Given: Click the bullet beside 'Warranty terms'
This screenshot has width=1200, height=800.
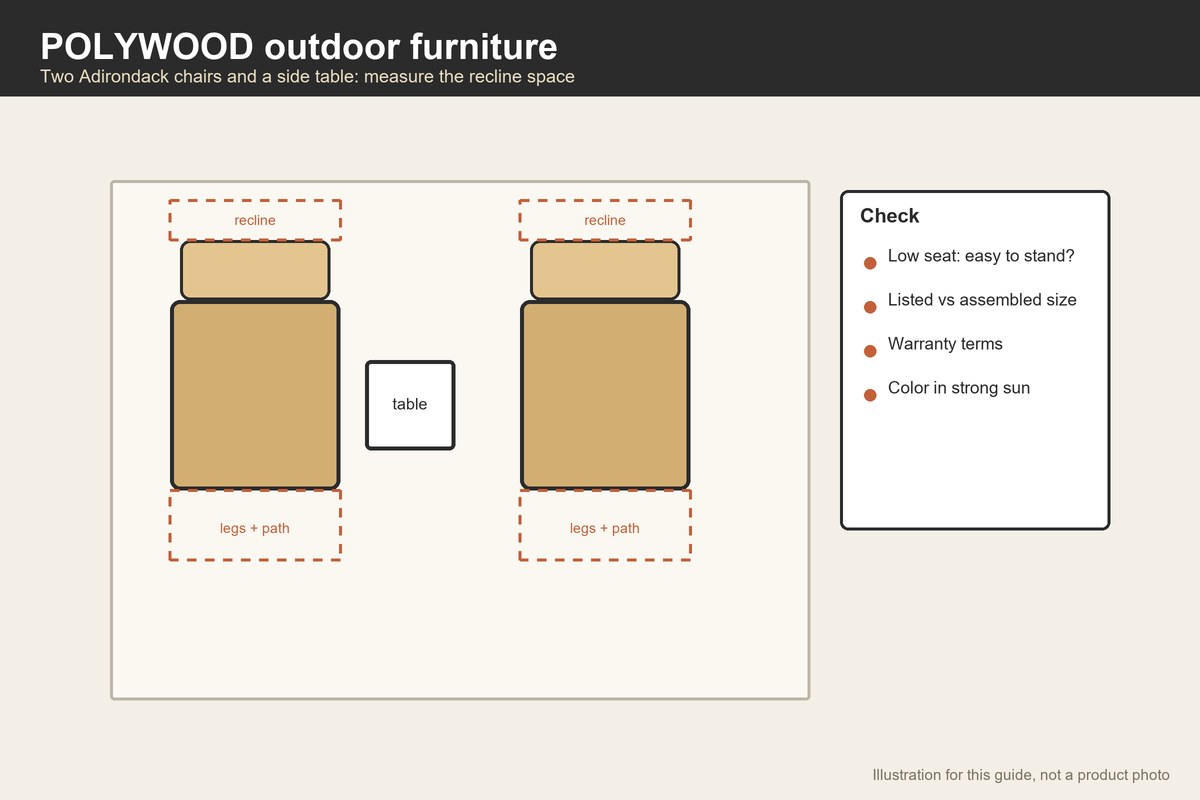Looking at the screenshot, I should click(x=870, y=351).
